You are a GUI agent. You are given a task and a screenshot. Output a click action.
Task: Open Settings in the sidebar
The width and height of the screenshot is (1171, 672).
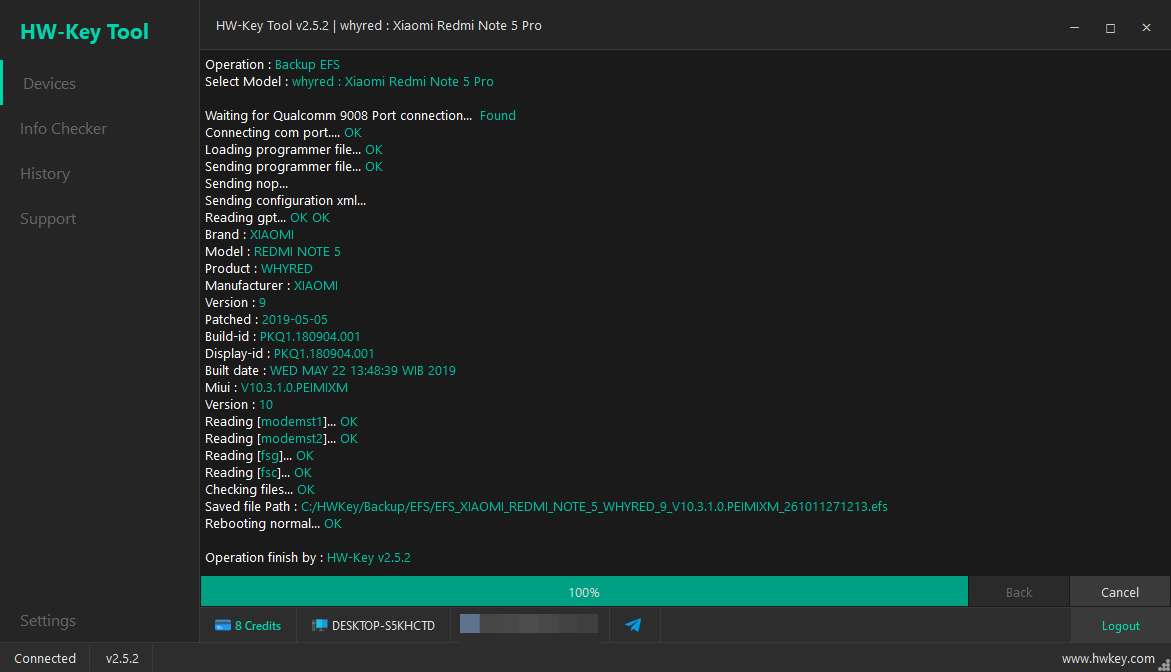tap(48, 620)
